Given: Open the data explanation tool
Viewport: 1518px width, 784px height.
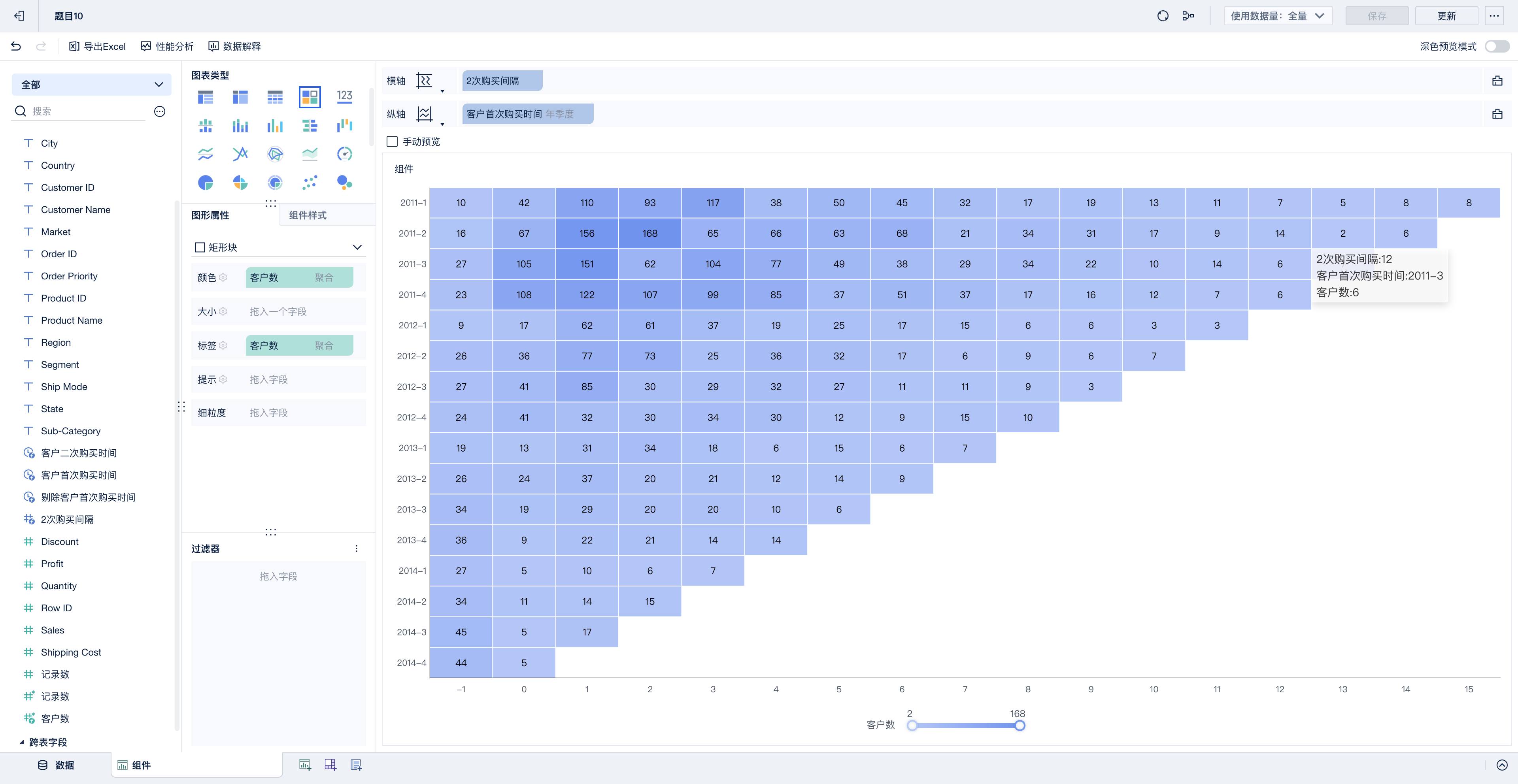Looking at the screenshot, I should pos(234,46).
